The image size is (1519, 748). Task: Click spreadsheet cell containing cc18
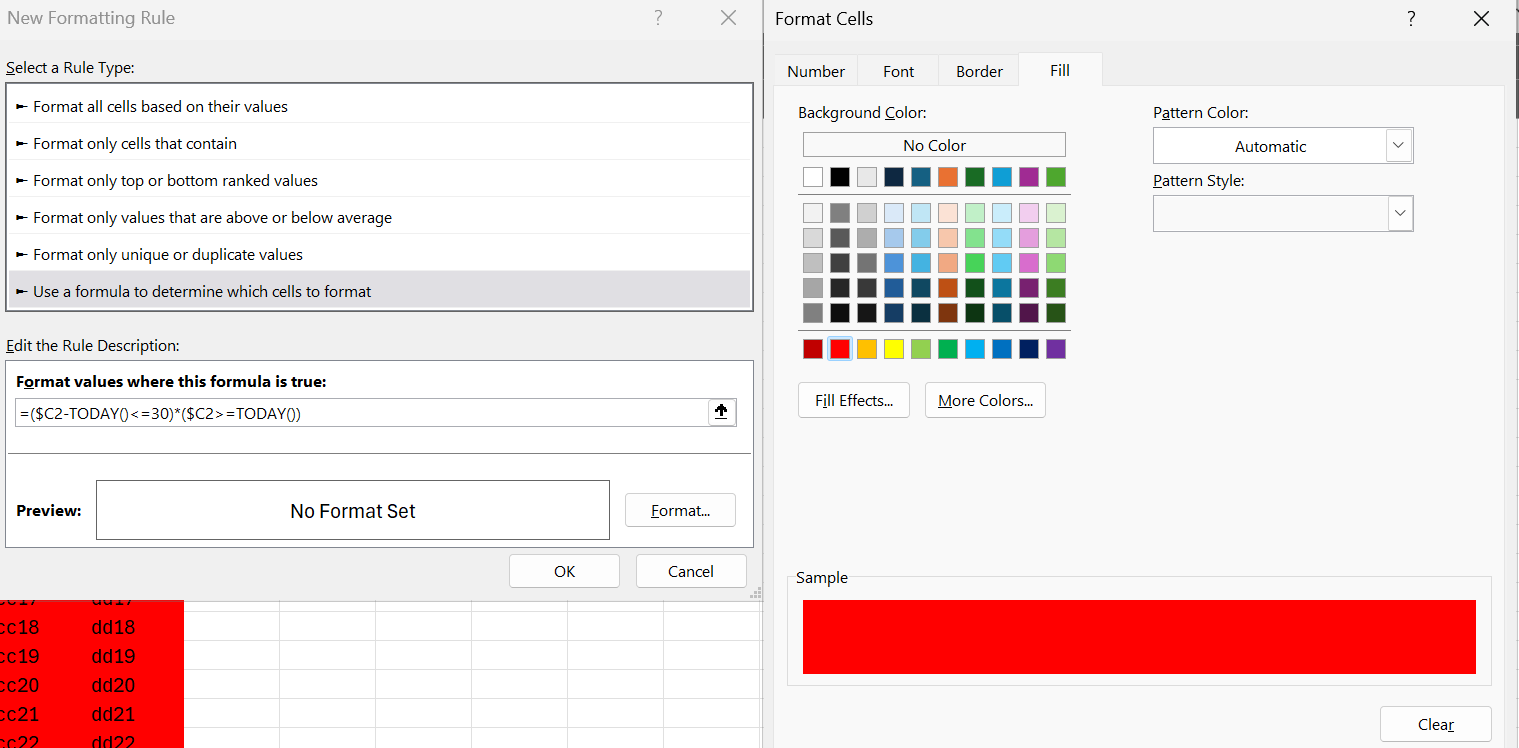coord(42,627)
